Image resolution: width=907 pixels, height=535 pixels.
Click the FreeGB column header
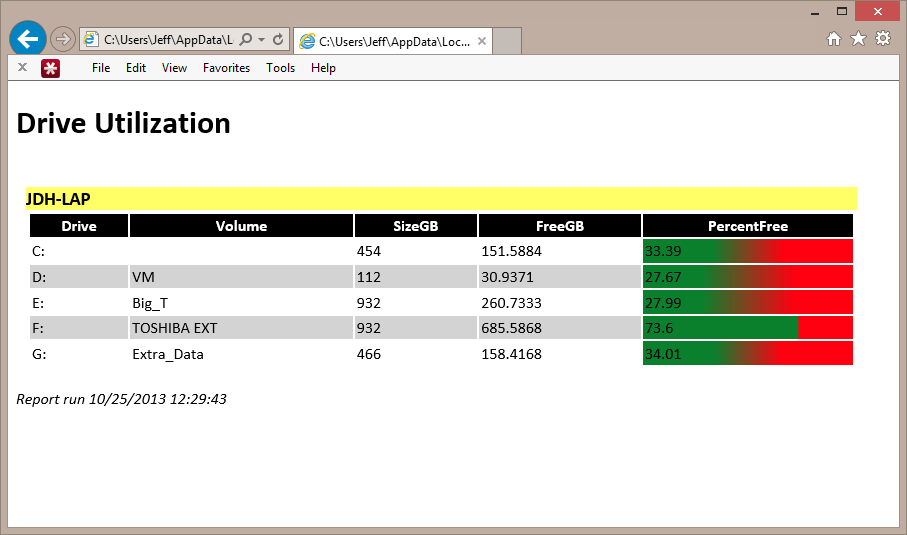point(560,226)
